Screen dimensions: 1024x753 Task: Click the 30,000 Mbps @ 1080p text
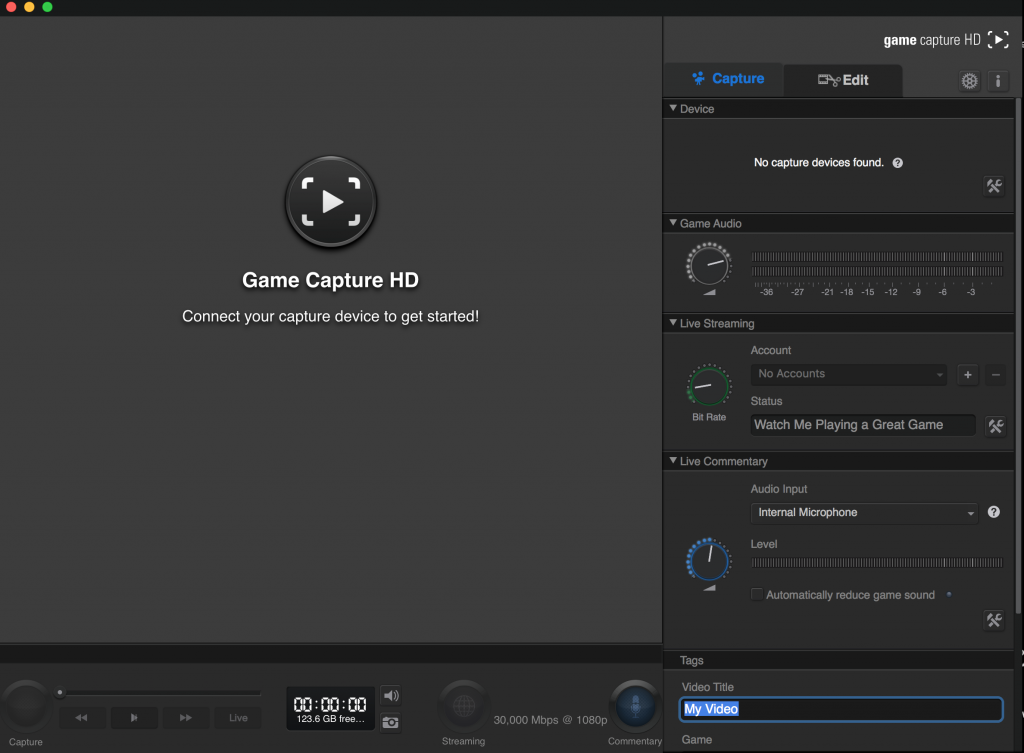551,720
